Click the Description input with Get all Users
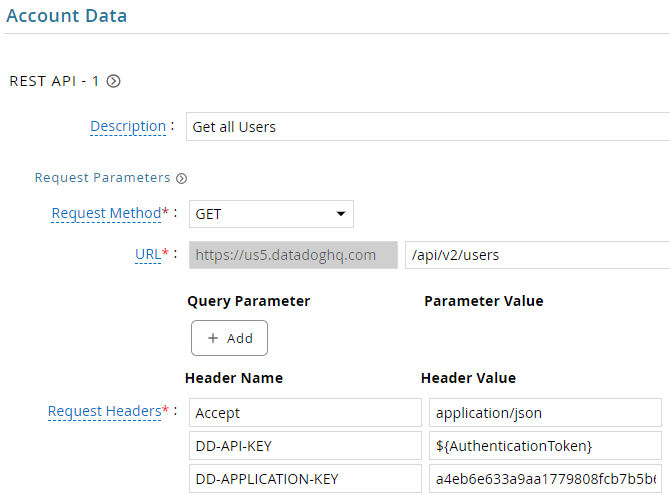The height and width of the screenshot is (495, 670). click(428, 127)
